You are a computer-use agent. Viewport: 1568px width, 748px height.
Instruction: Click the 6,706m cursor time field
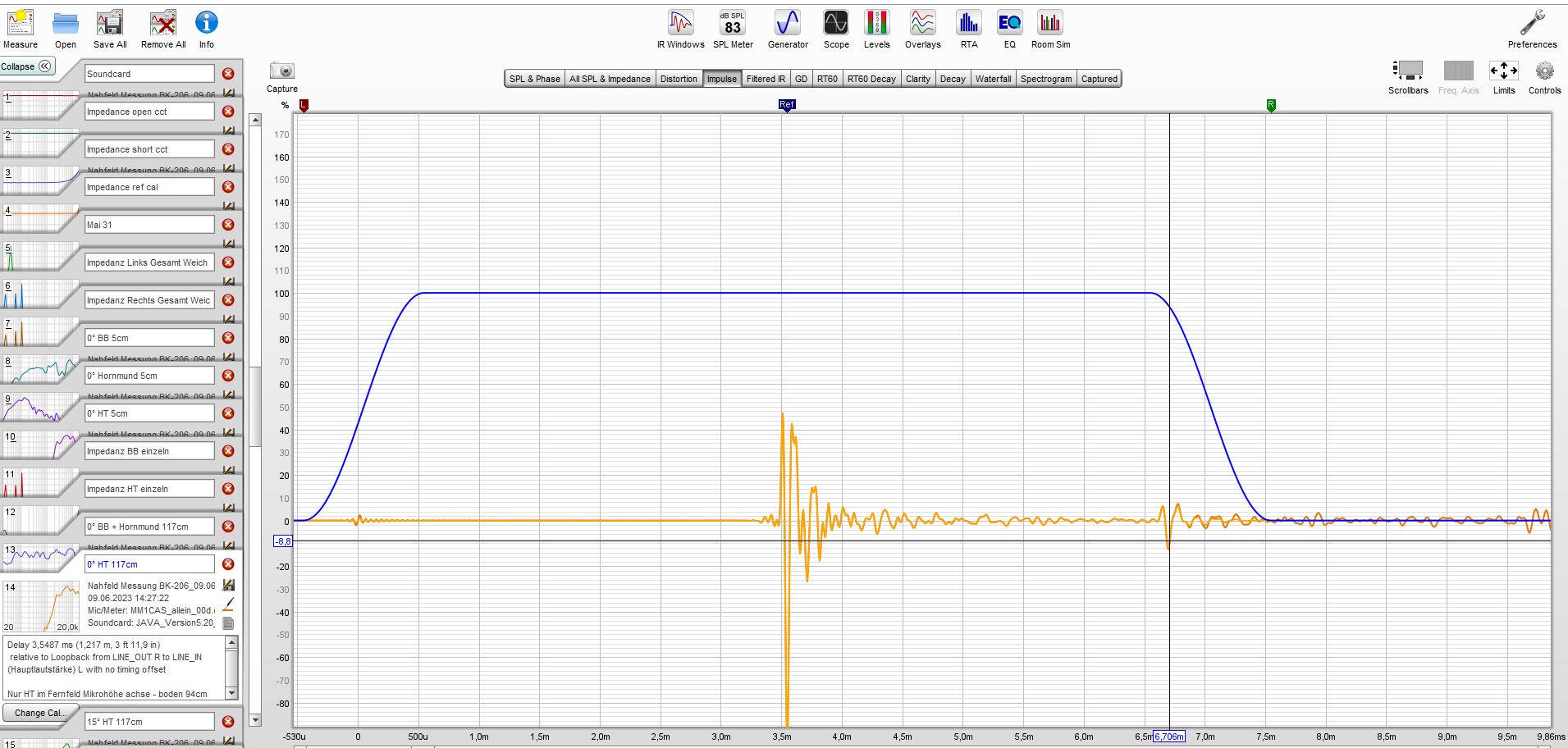(x=1169, y=737)
